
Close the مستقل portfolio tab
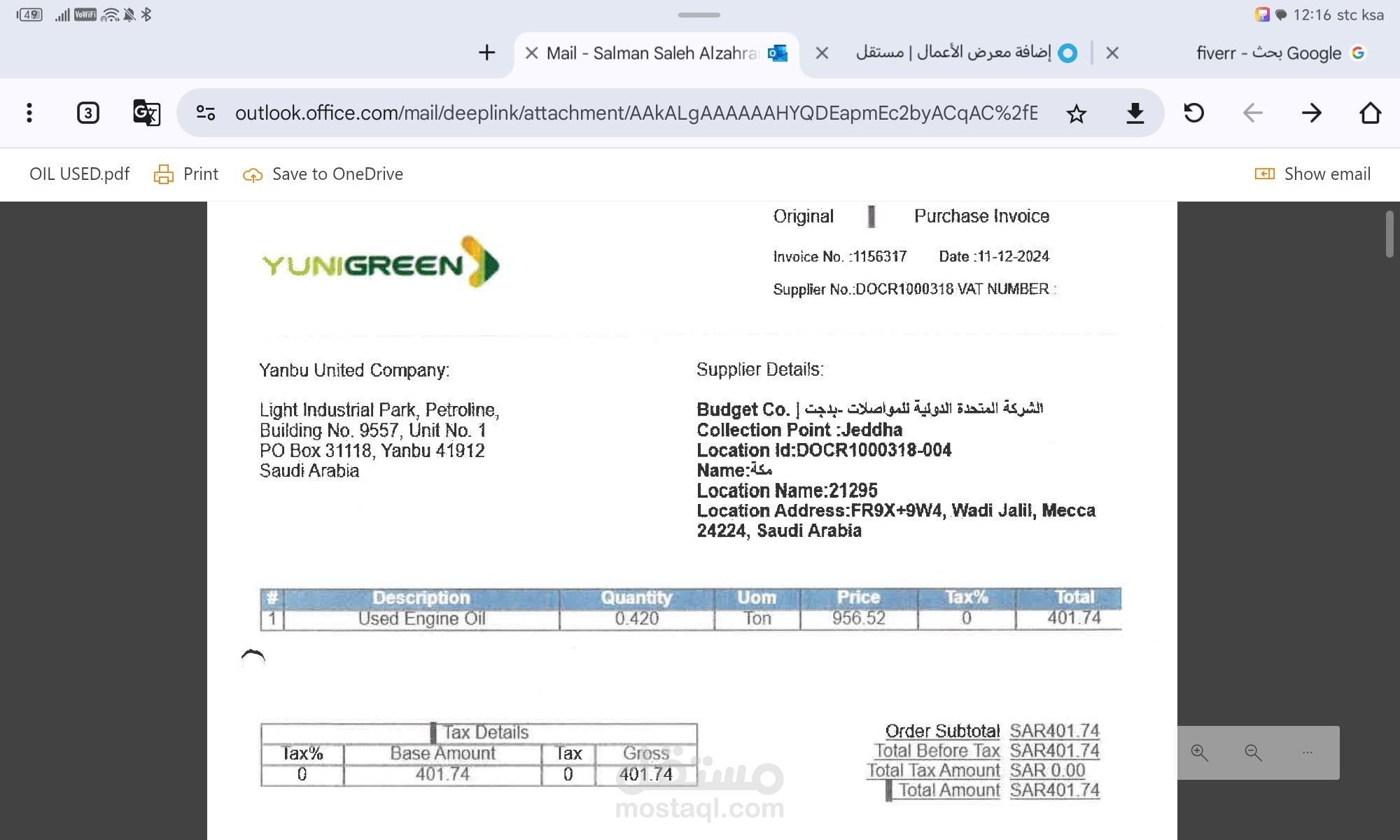click(x=822, y=53)
